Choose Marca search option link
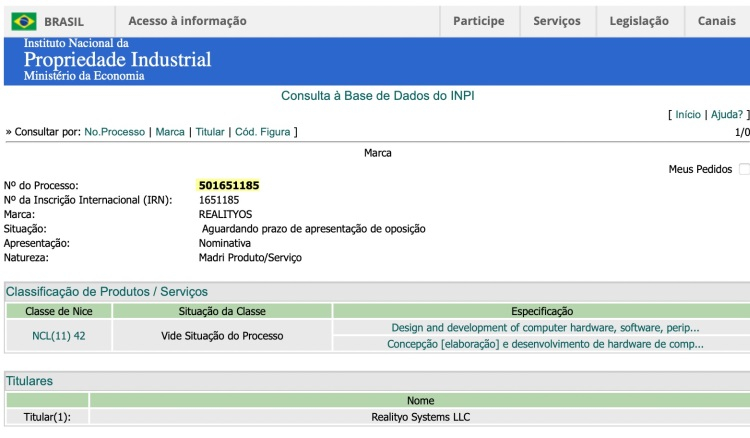Screen dimensions: 750x438 point(170,132)
